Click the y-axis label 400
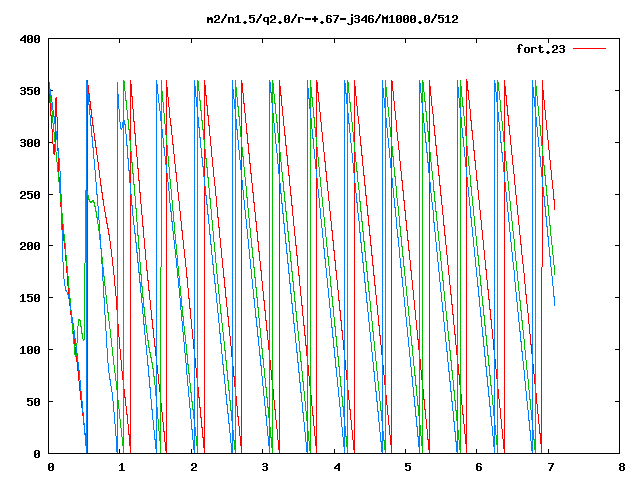The height and width of the screenshot is (480, 640). click(x=30, y=39)
